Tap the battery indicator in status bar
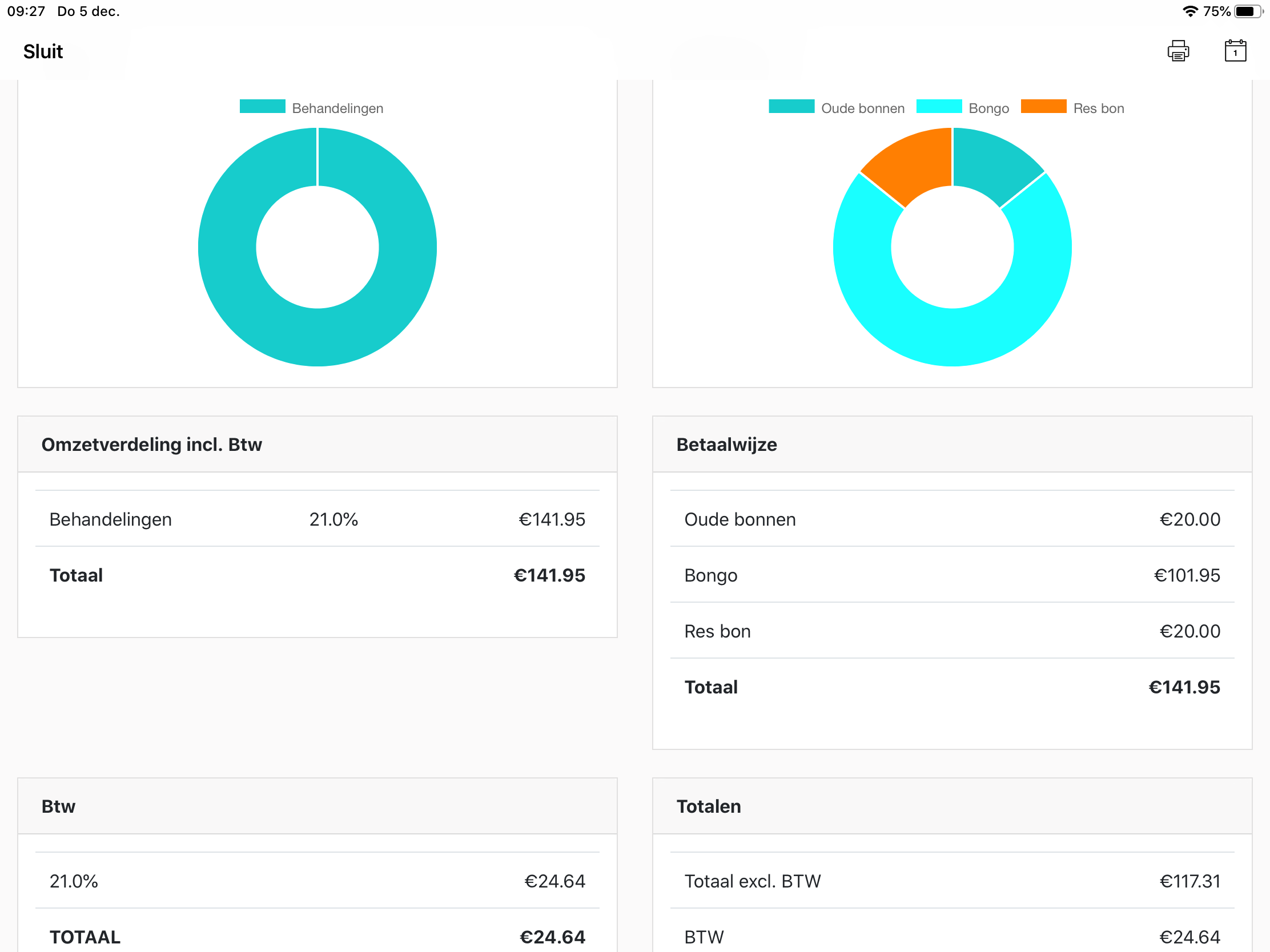 tap(1247, 11)
